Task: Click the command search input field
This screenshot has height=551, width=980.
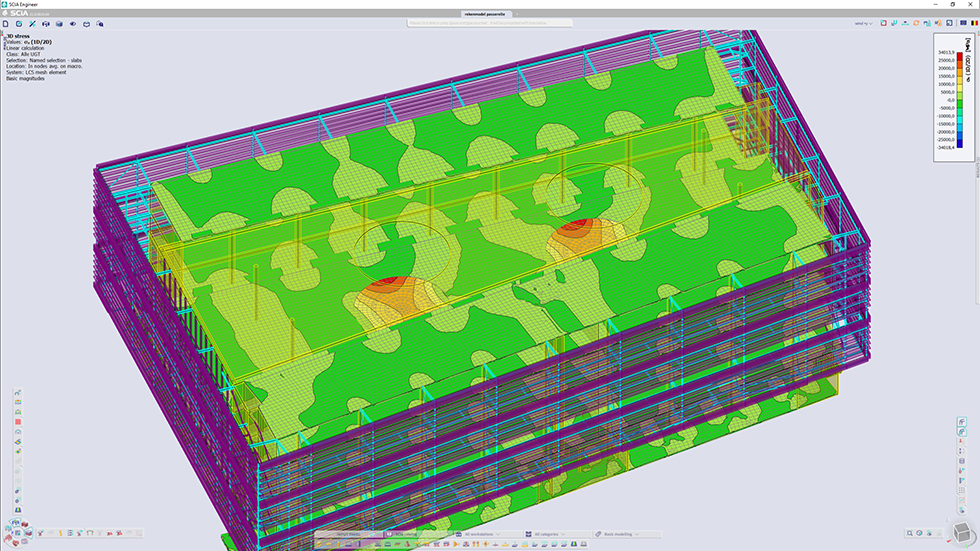Action: pyautogui.click(x=489, y=23)
